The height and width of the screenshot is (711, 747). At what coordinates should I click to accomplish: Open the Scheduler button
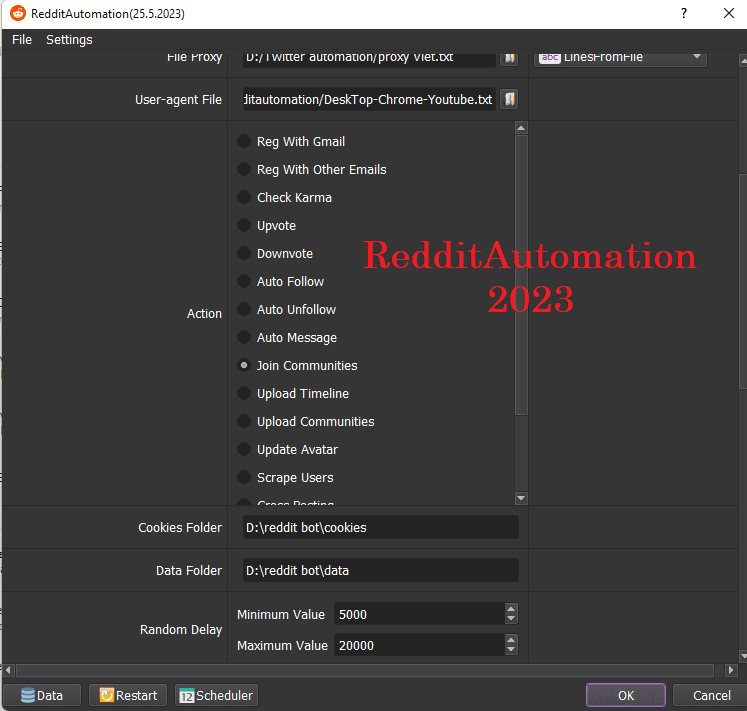(216, 695)
